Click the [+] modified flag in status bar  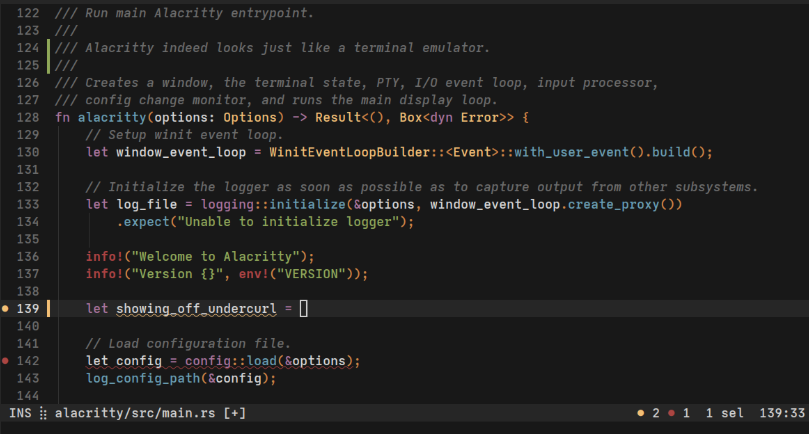coord(235,413)
